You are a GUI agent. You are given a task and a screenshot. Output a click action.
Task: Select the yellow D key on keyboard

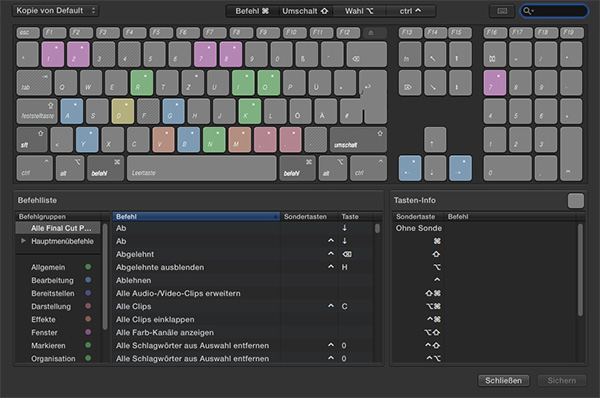(122, 111)
